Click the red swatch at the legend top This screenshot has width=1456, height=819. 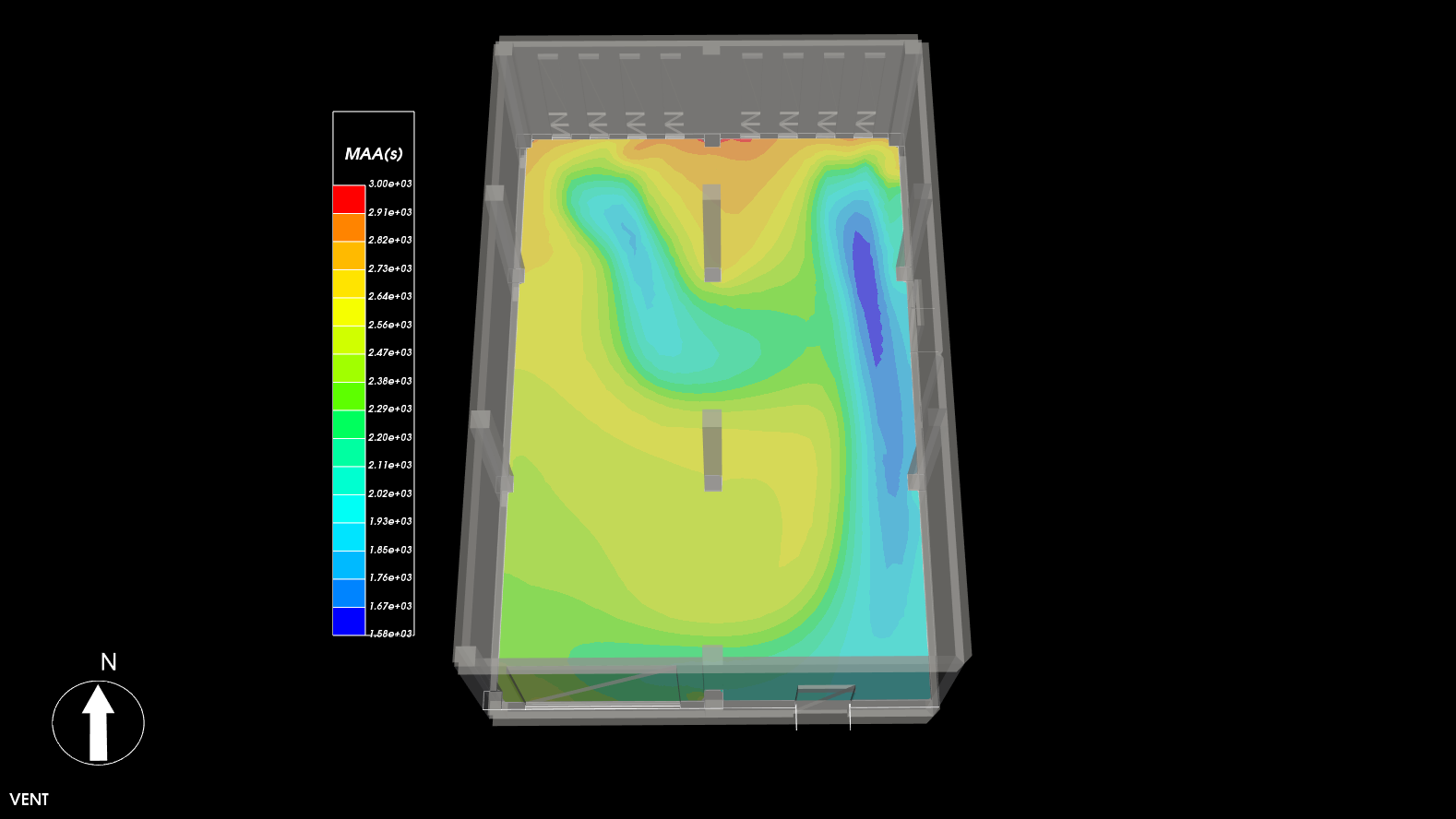point(349,199)
